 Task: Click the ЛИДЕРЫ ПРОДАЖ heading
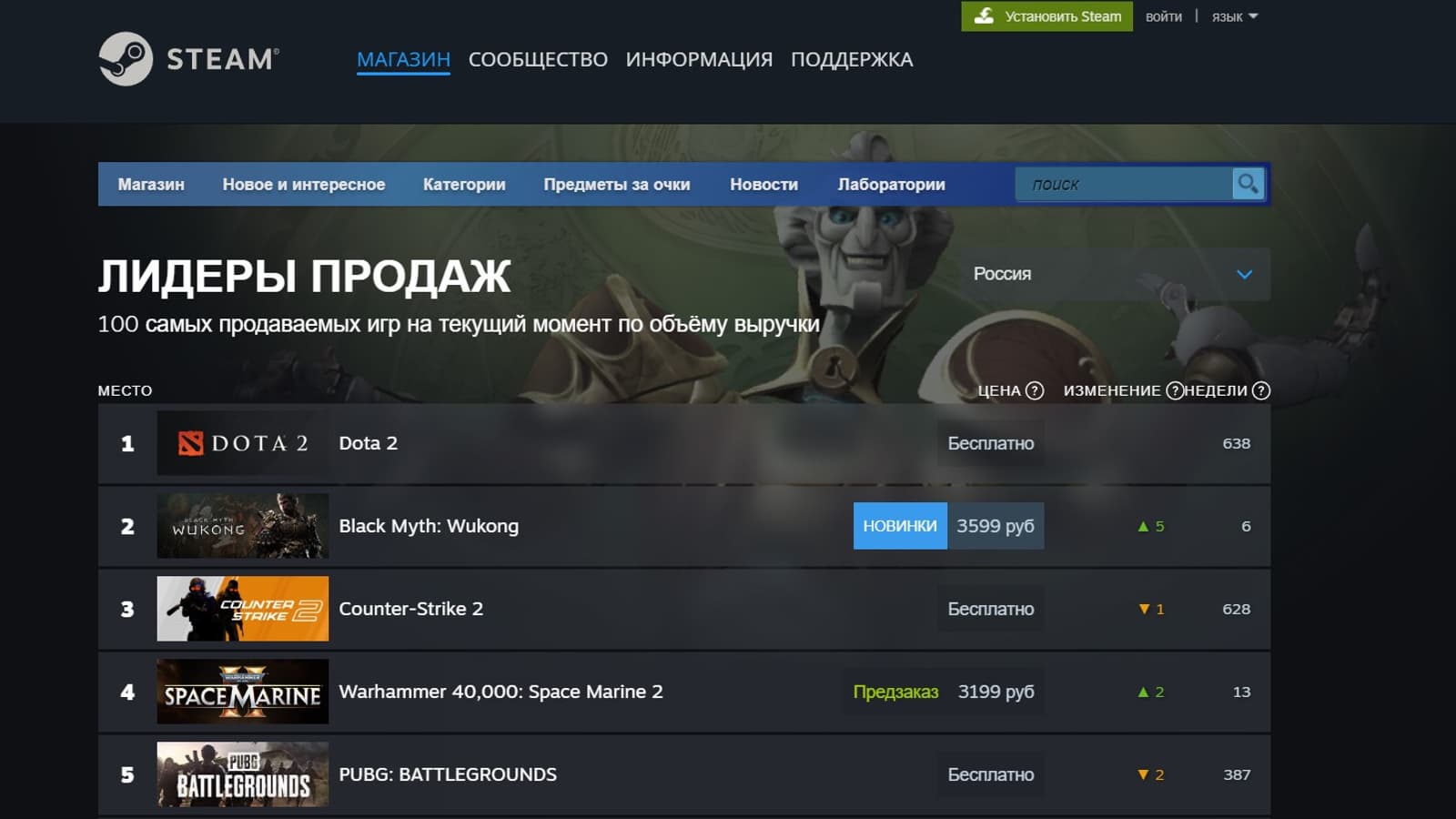[x=304, y=276]
